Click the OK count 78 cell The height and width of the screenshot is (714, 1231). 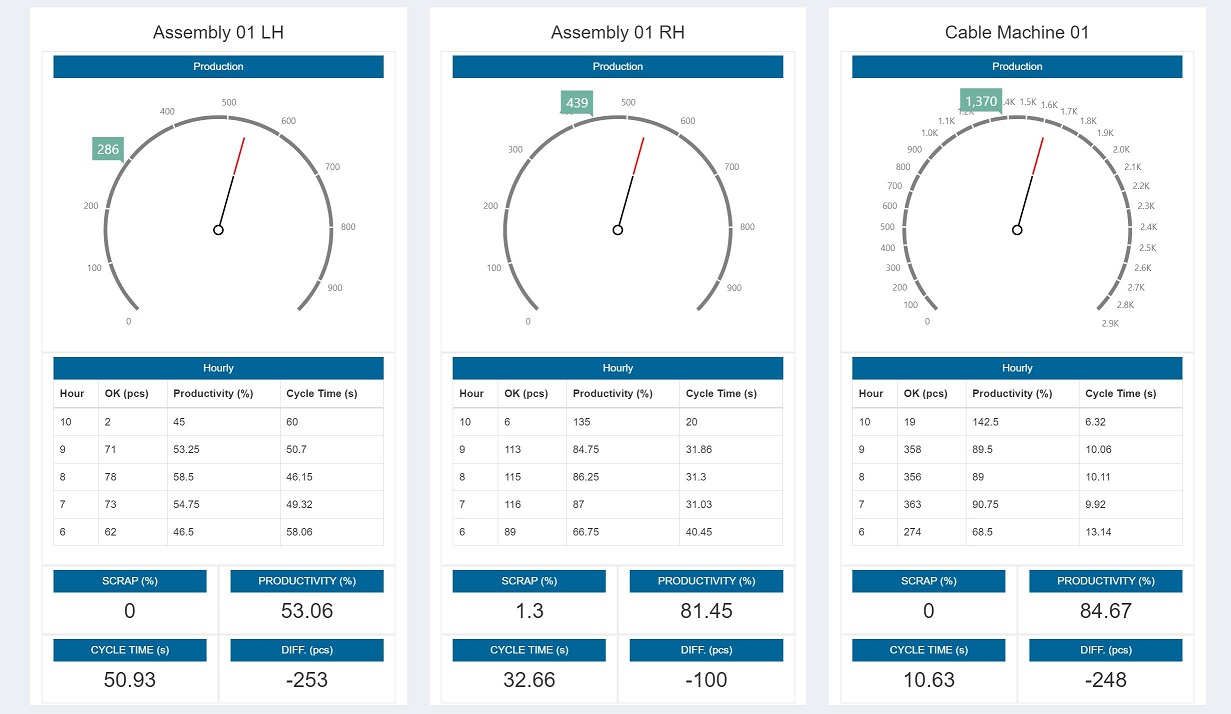pos(133,477)
